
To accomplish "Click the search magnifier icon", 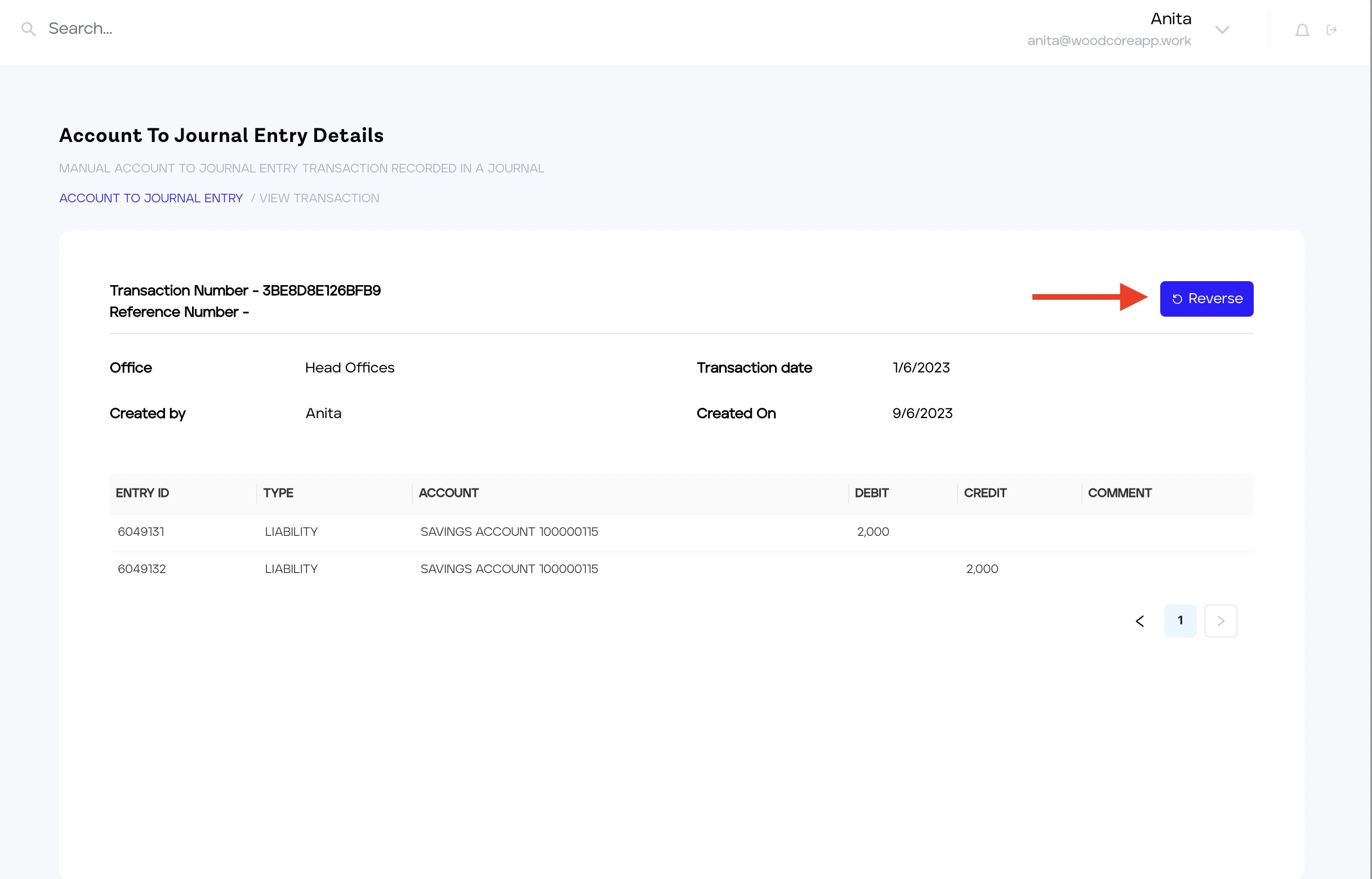I will click(28, 29).
